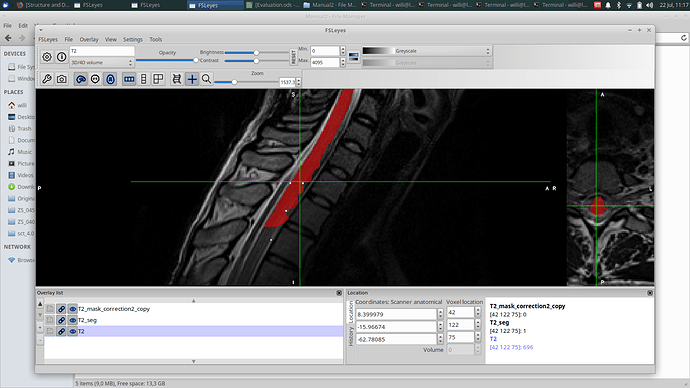Adjust the Contrast slider
The width and height of the screenshot is (690, 388).
pyautogui.click(x=257, y=61)
